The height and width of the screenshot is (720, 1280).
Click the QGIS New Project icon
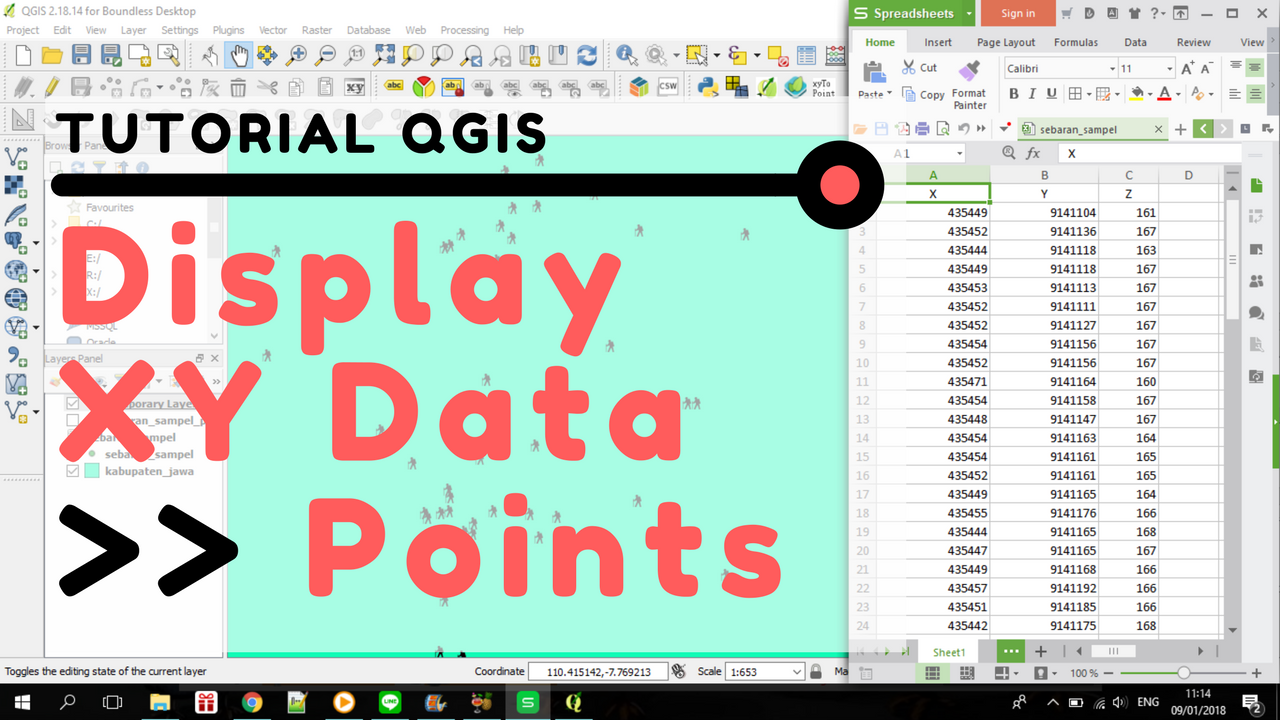pos(24,55)
